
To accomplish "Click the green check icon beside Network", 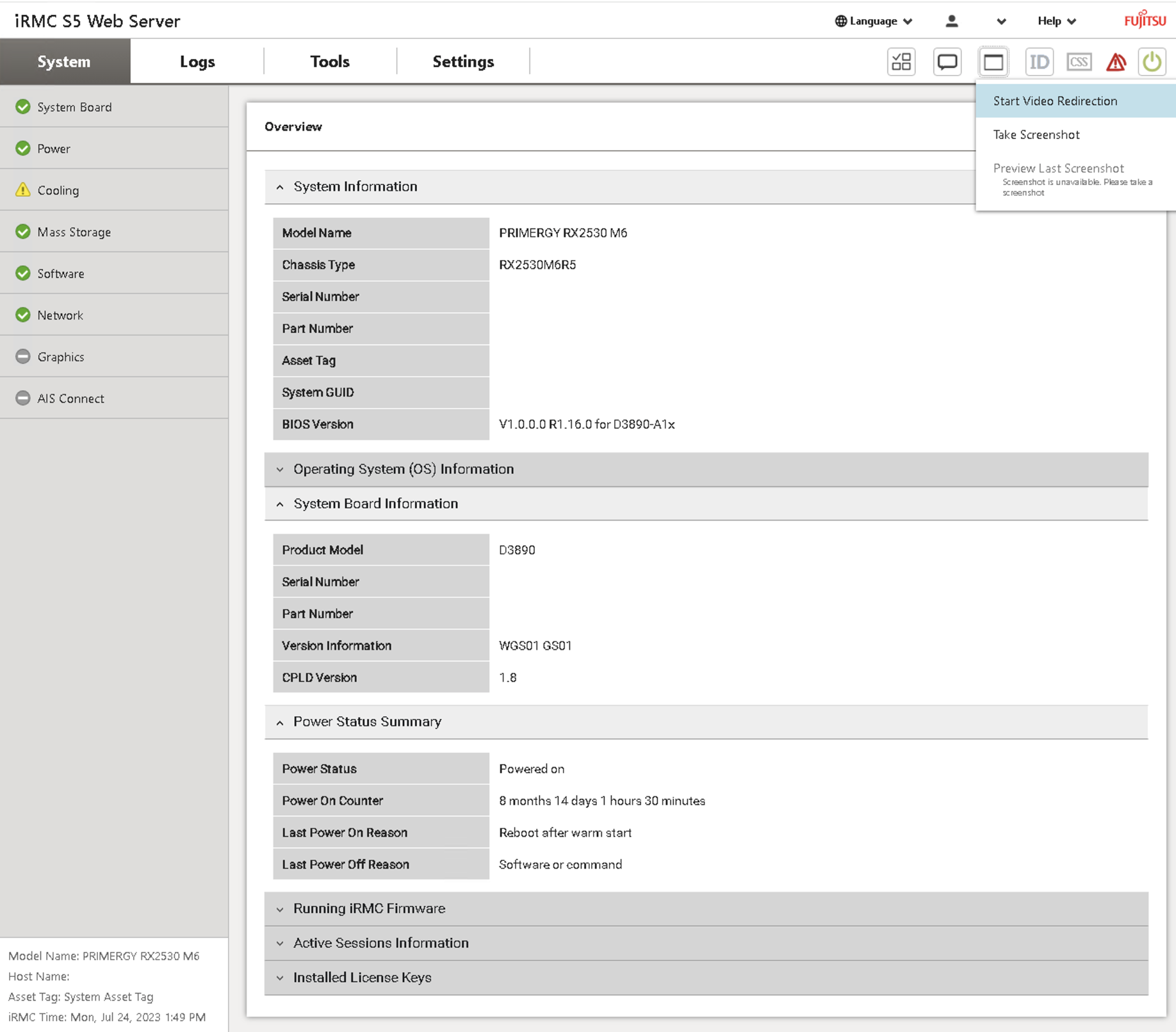I will click(x=23, y=315).
